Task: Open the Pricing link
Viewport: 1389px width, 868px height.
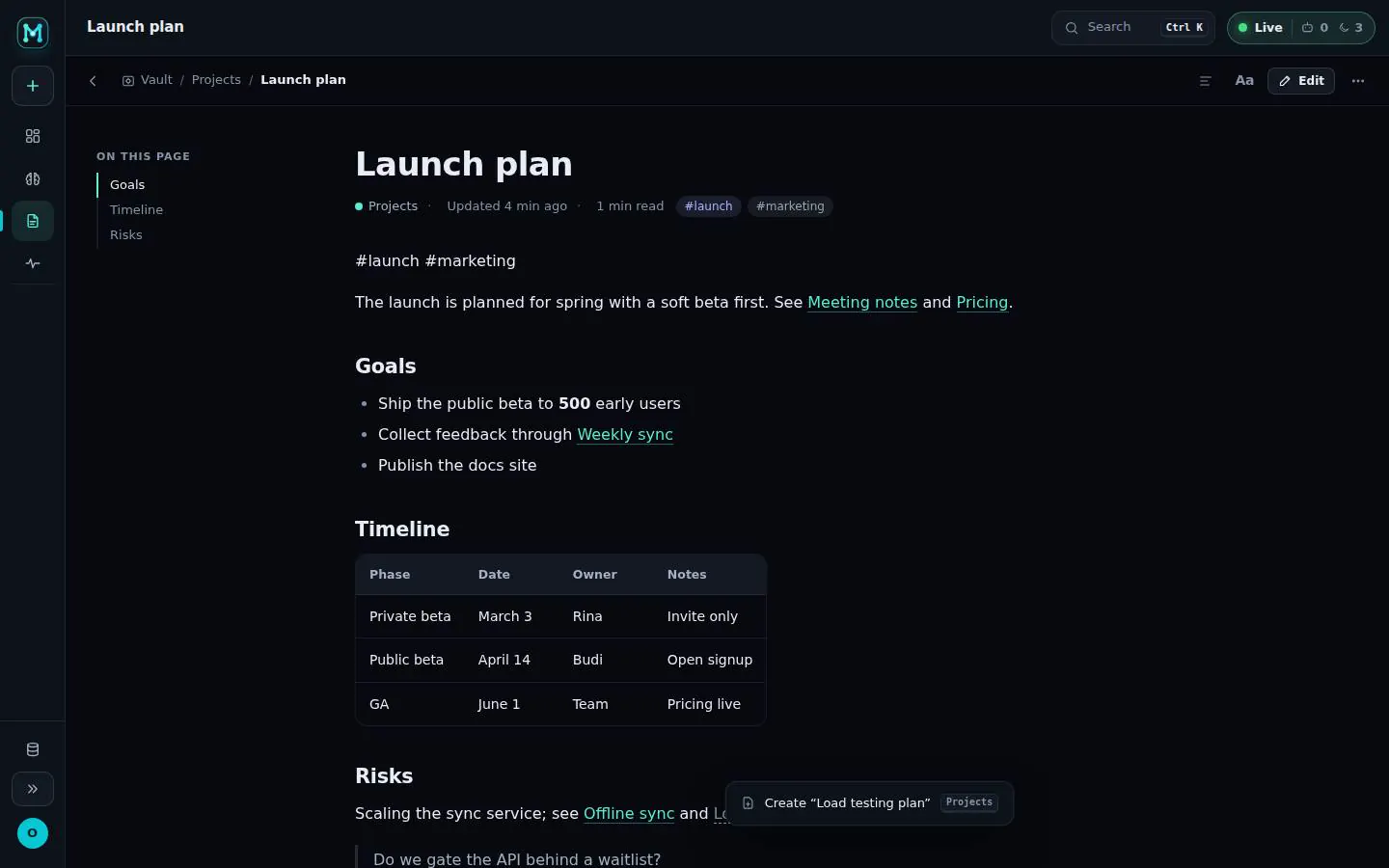Action: (982, 302)
